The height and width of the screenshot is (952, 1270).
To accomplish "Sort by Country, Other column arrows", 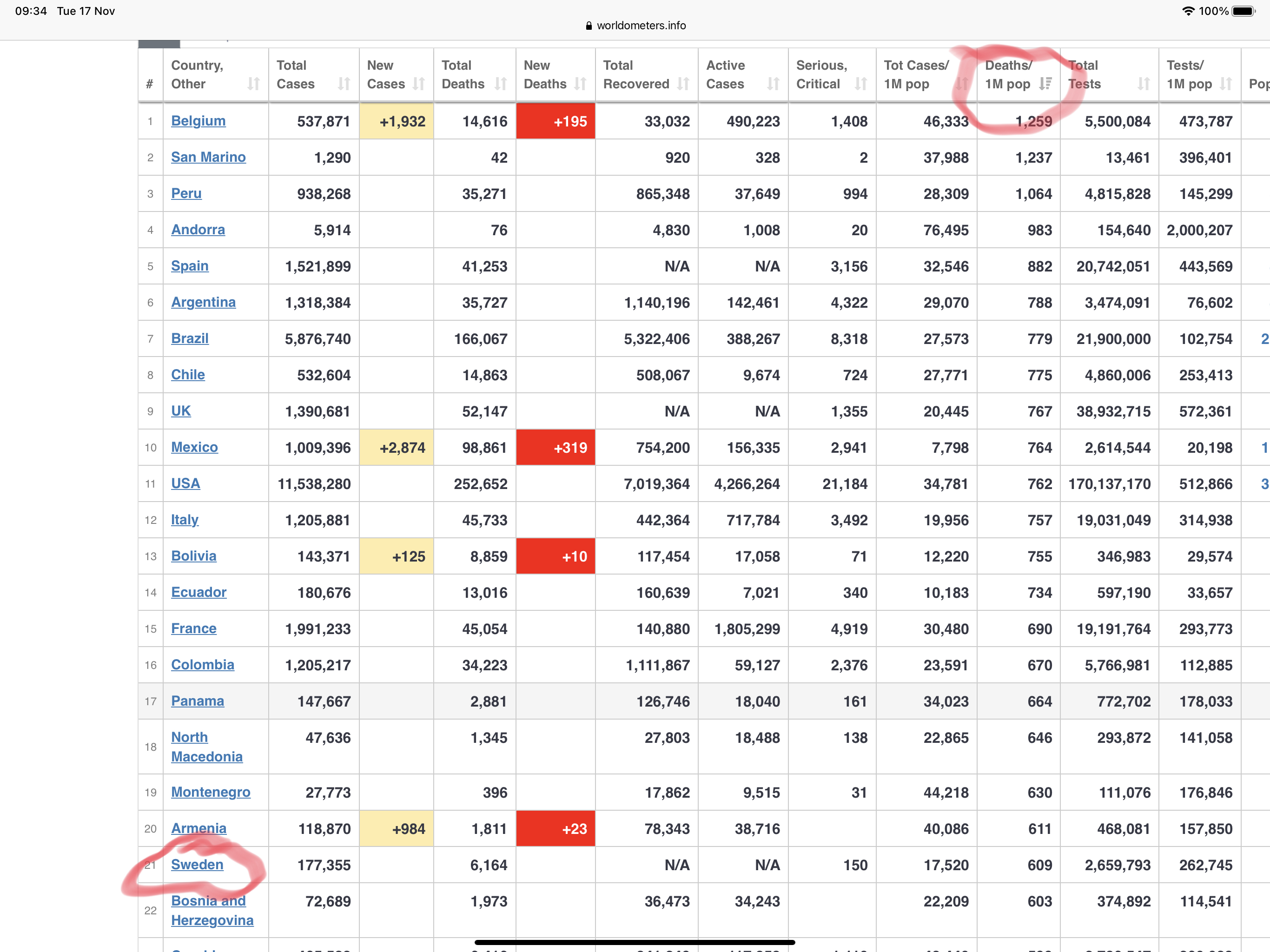I will (253, 84).
